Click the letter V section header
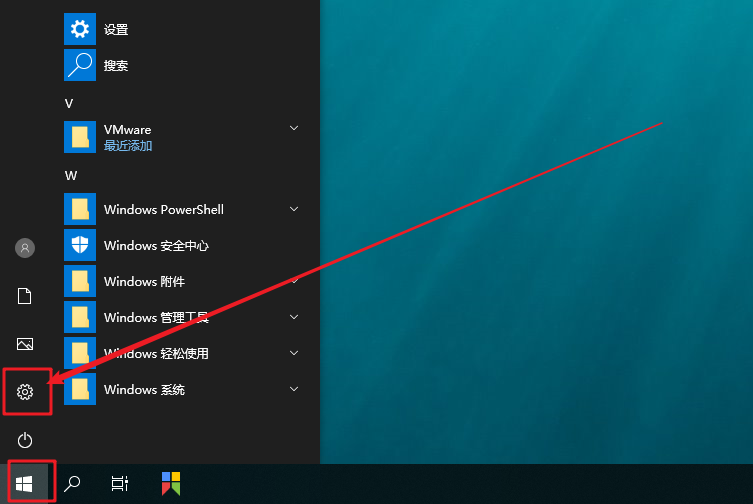 pos(69,103)
